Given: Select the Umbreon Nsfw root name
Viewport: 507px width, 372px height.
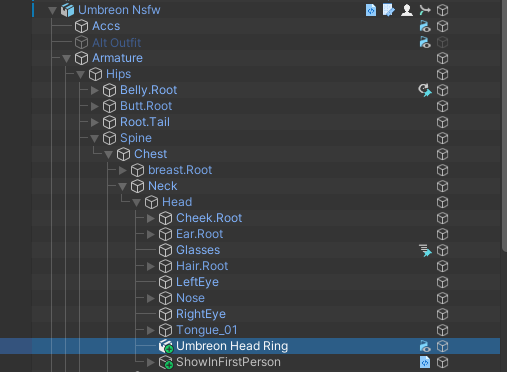Looking at the screenshot, I should pyautogui.click(x=119, y=10).
